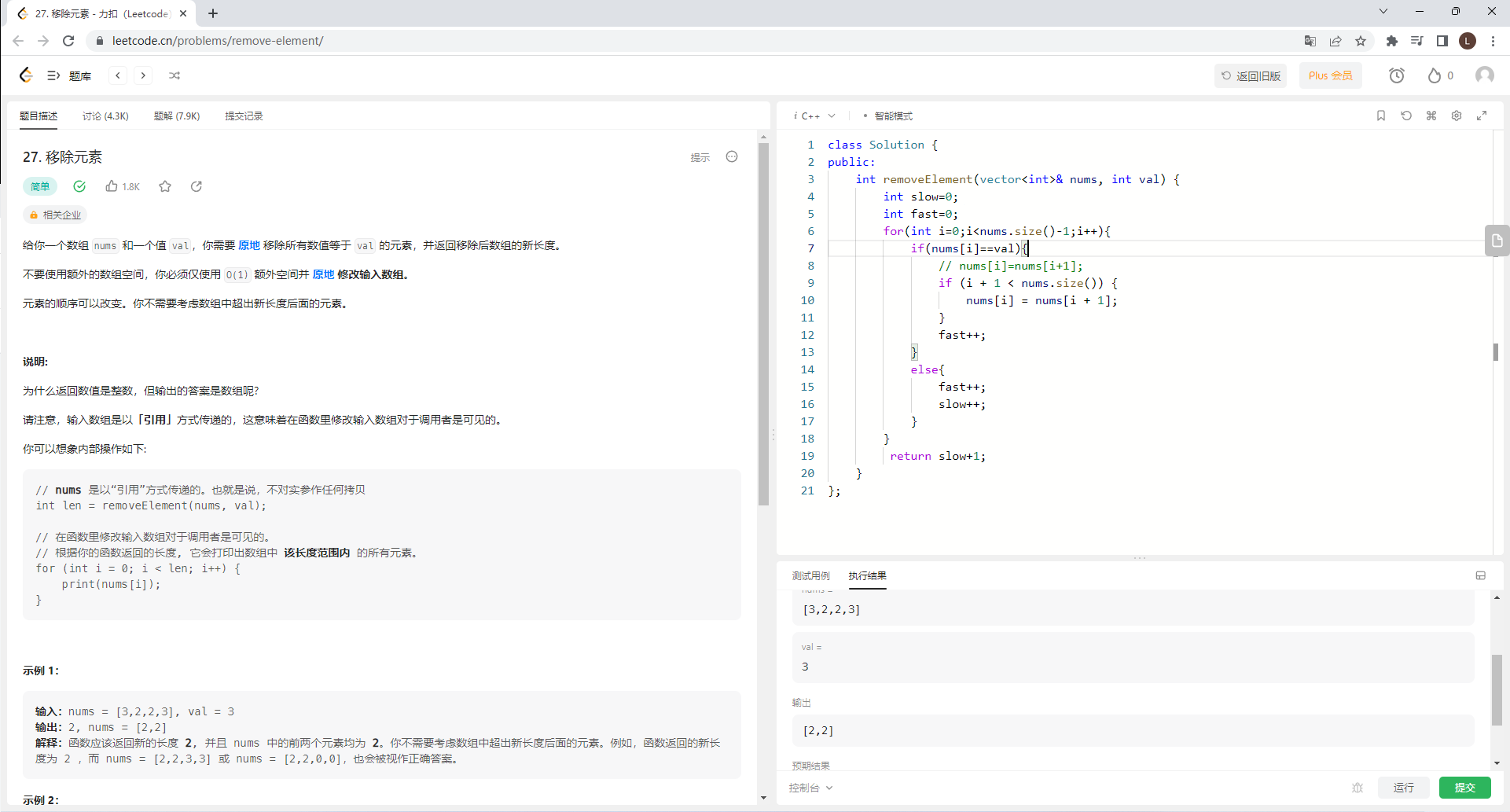
Task: Open editor settings gear icon
Action: (1457, 116)
